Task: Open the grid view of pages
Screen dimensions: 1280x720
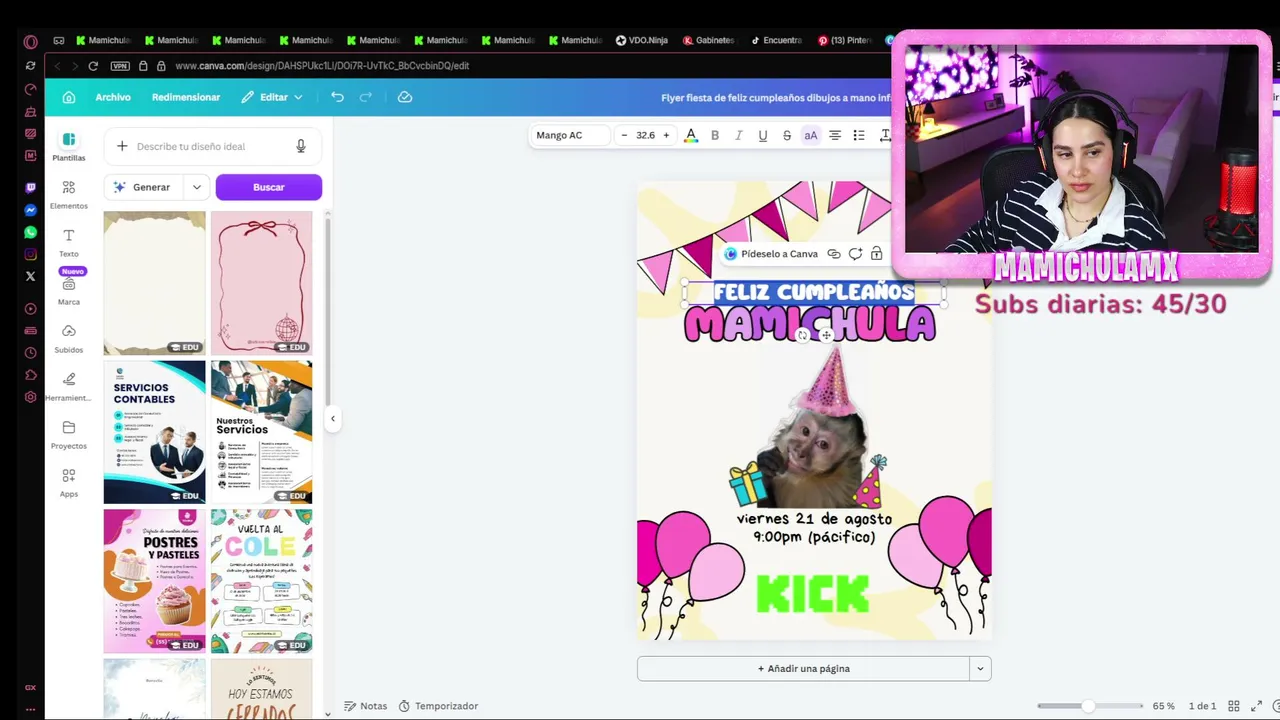Action: point(1234,706)
